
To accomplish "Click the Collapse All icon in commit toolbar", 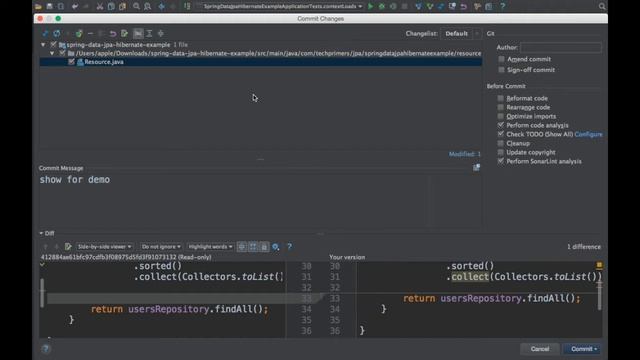I will click(x=161, y=33).
